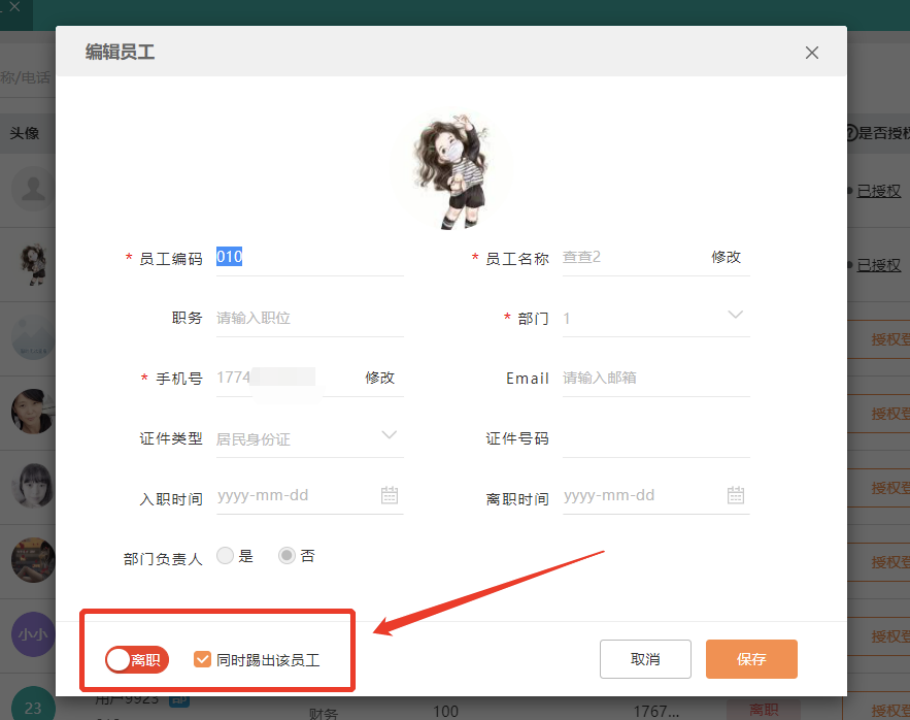The height and width of the screenshot is (720, 910).
Task: Click the 离职时间 date input
Action: click(641, 496)
